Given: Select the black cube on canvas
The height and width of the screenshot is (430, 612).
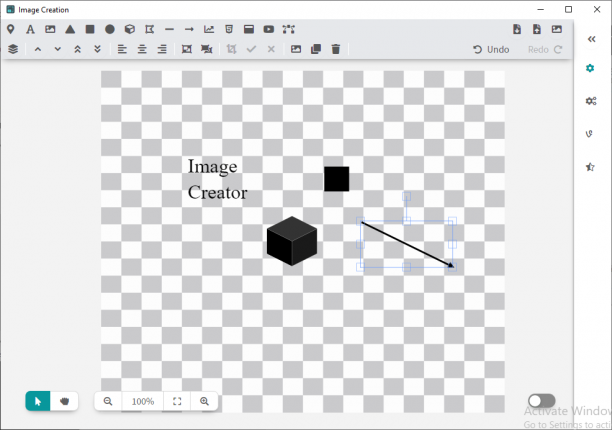Looking at the screenshot, I should coord(292,241).
